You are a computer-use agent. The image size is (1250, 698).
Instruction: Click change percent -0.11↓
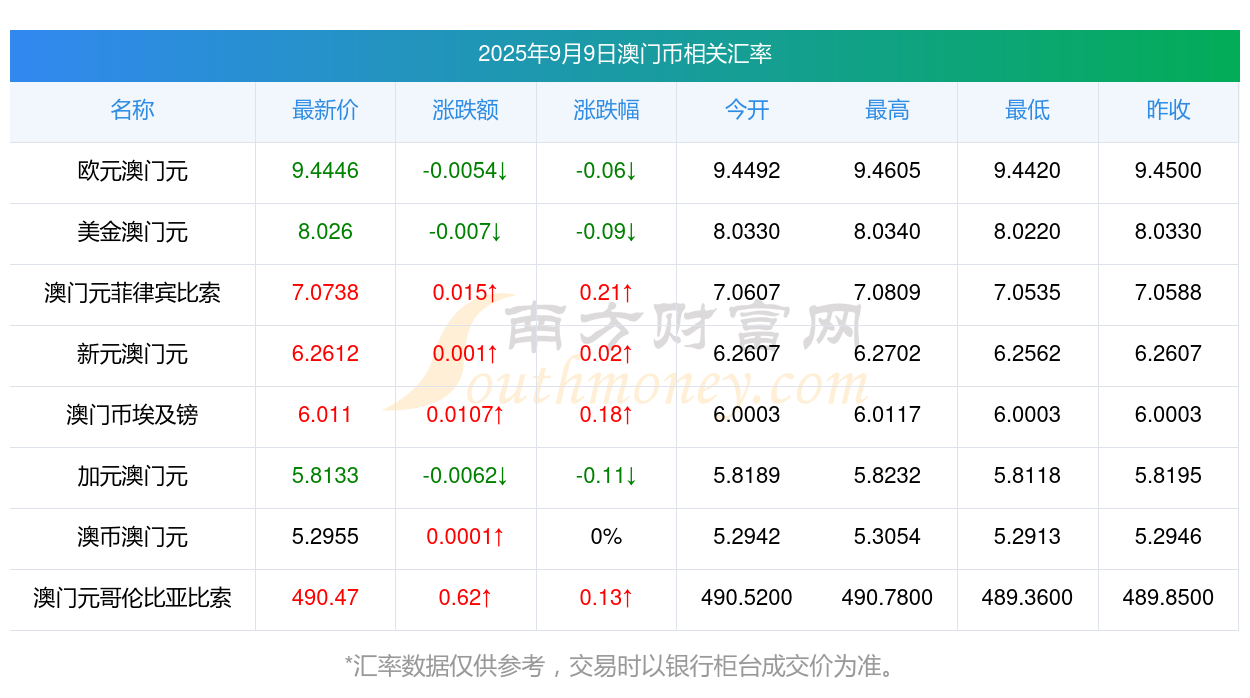(606, 476)
